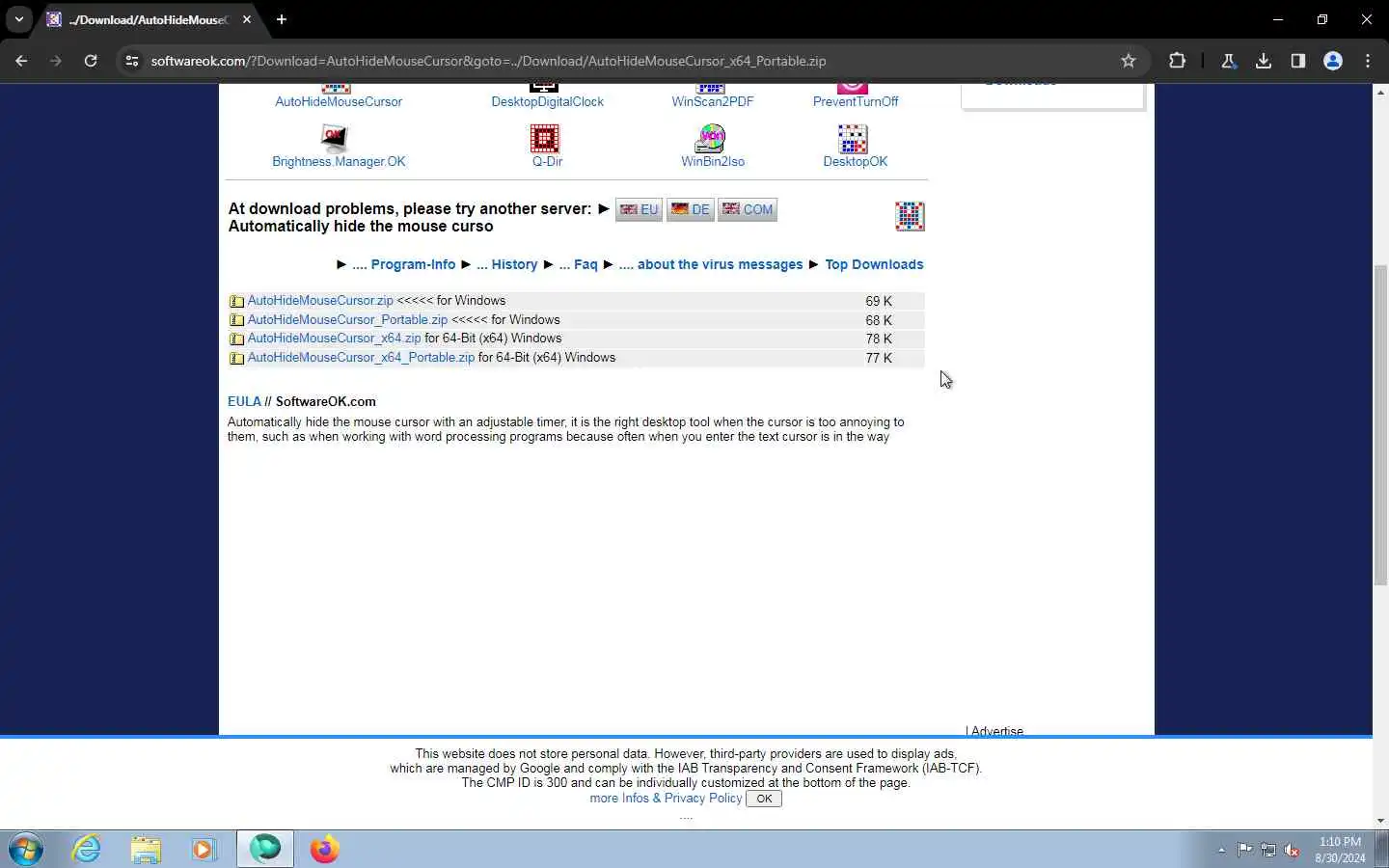The image size is (1389, 868).
Task: Dismiss the cookie notice with OK
Action: [764, 799]
